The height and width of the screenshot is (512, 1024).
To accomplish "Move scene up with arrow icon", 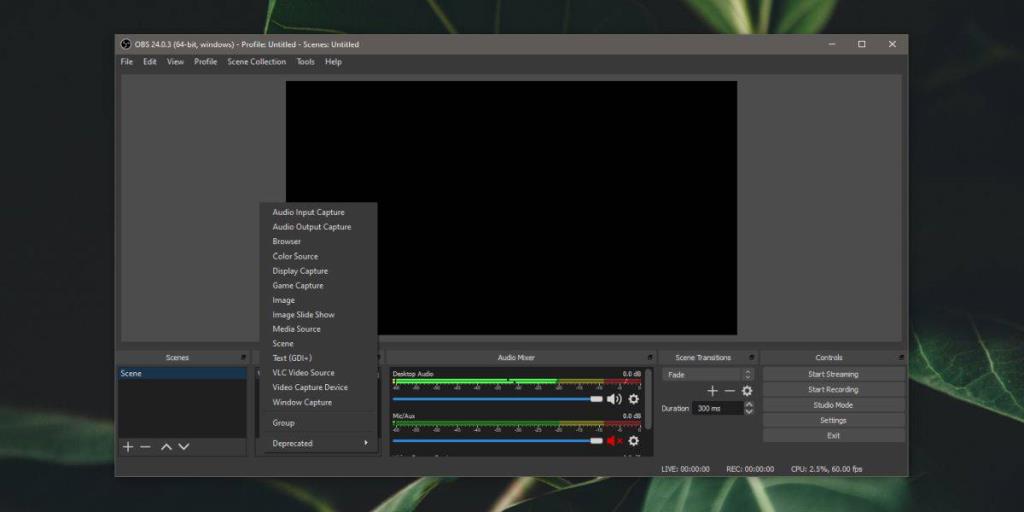I will (x=166, y=447).
